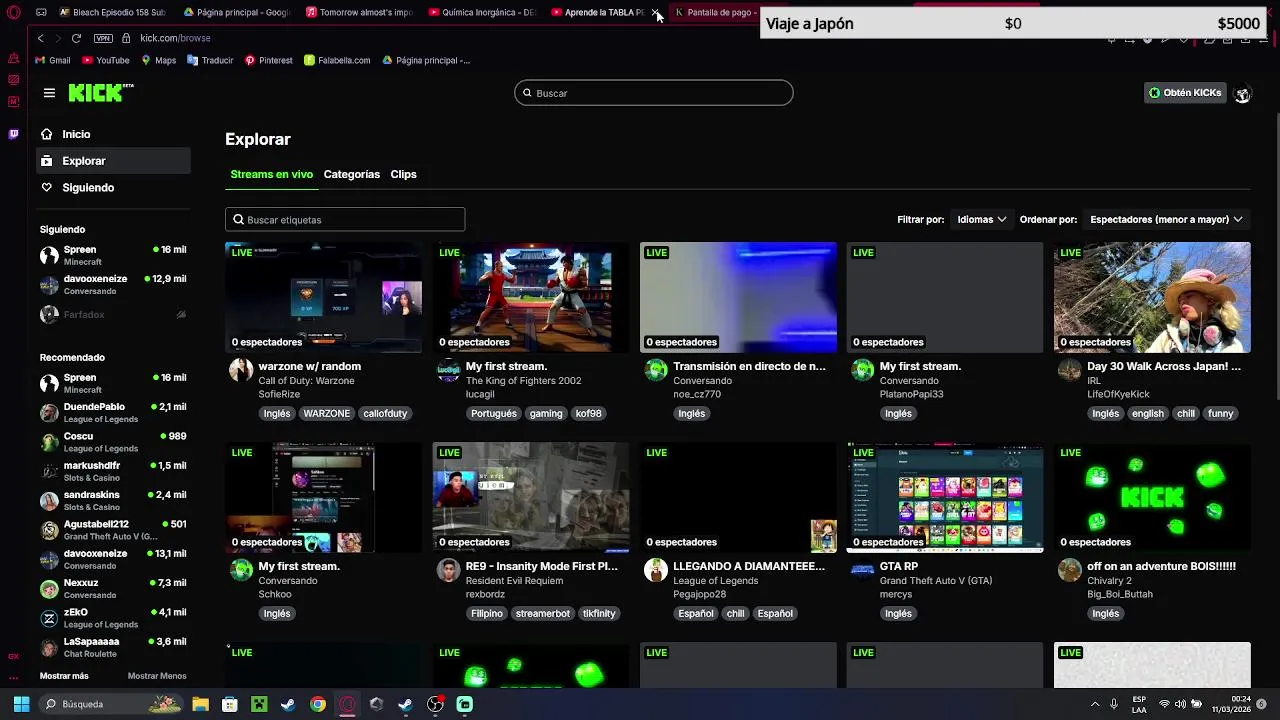The image size is (1280, 720).
Task: Select Explorar in the sidebar
Action: (113, 161)
